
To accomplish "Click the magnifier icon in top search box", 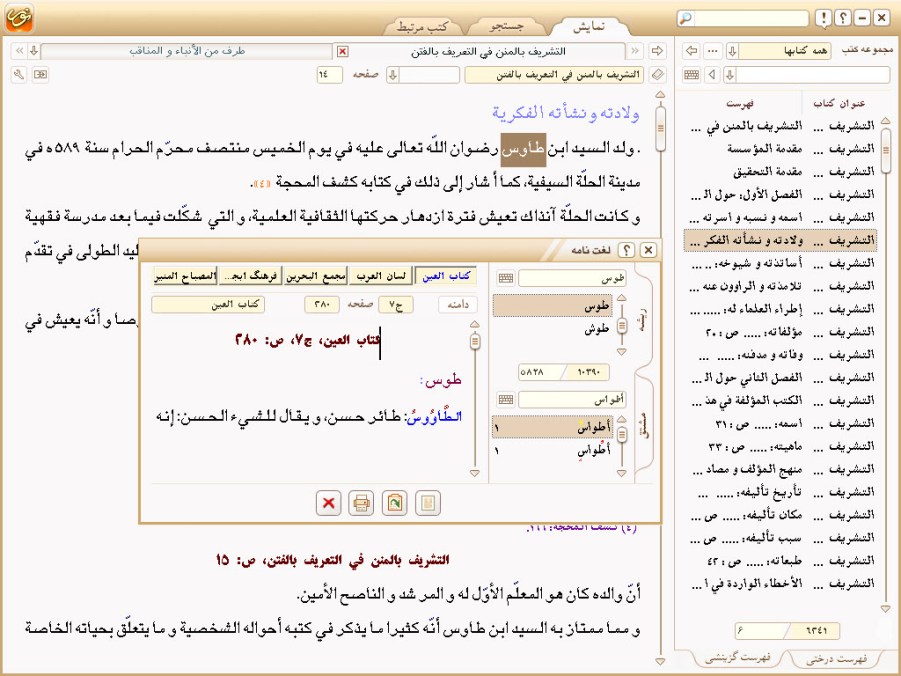I will [x=686, y=18].
